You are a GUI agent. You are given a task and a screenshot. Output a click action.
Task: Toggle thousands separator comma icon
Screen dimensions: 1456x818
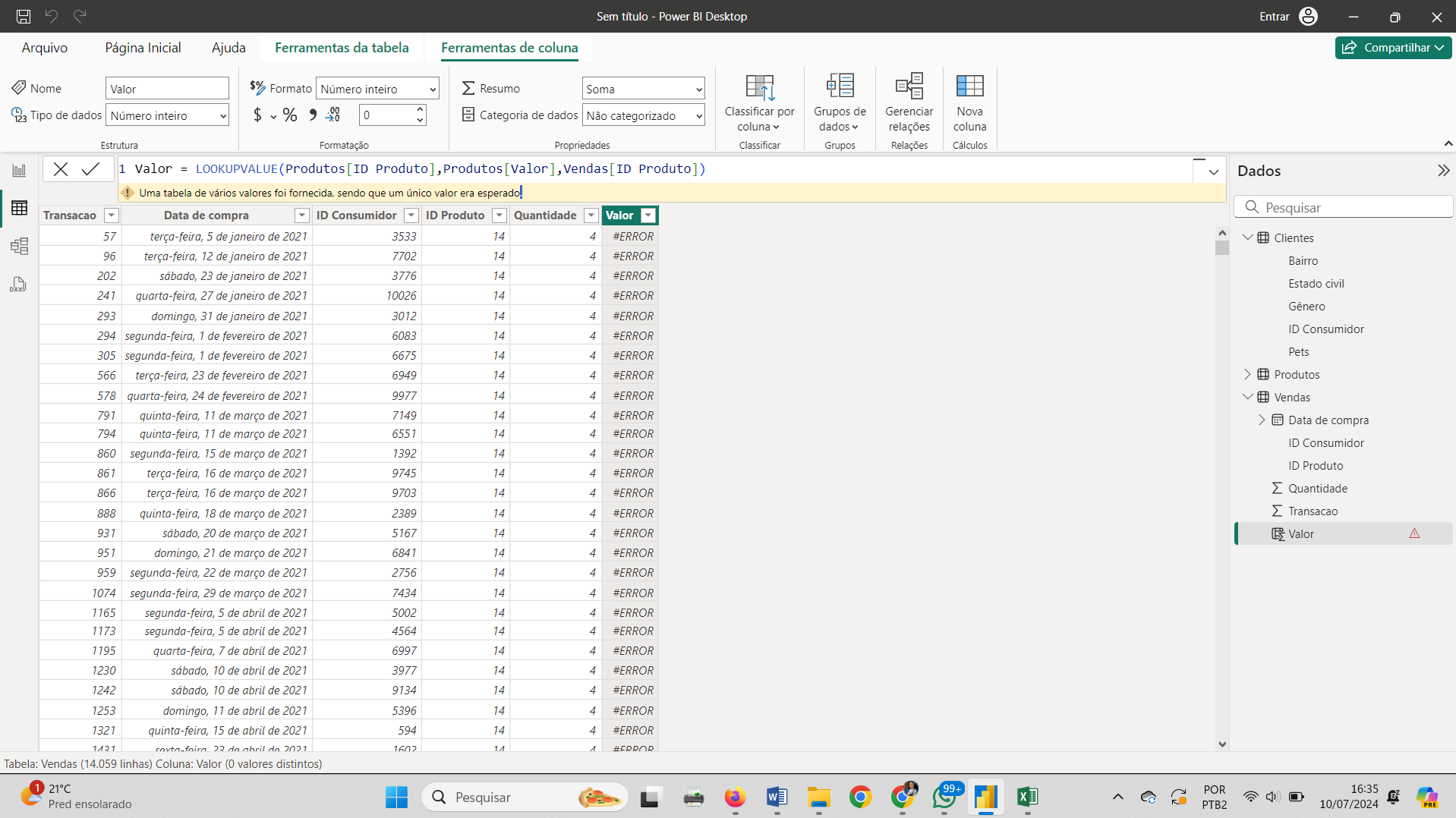coord(313,115)
